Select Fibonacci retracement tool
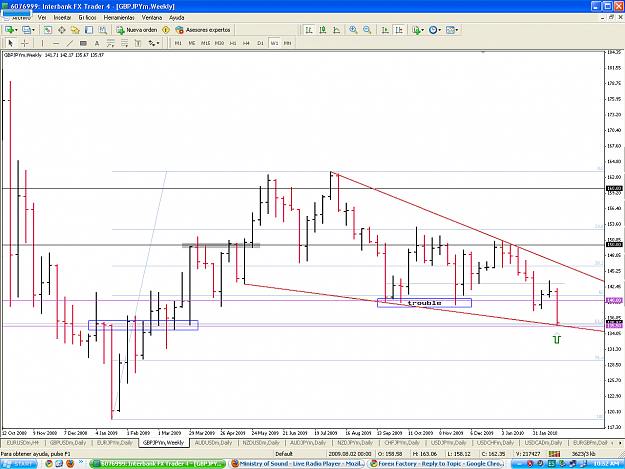625x469 pixels. pyautogui.click(x=124, y=43)
